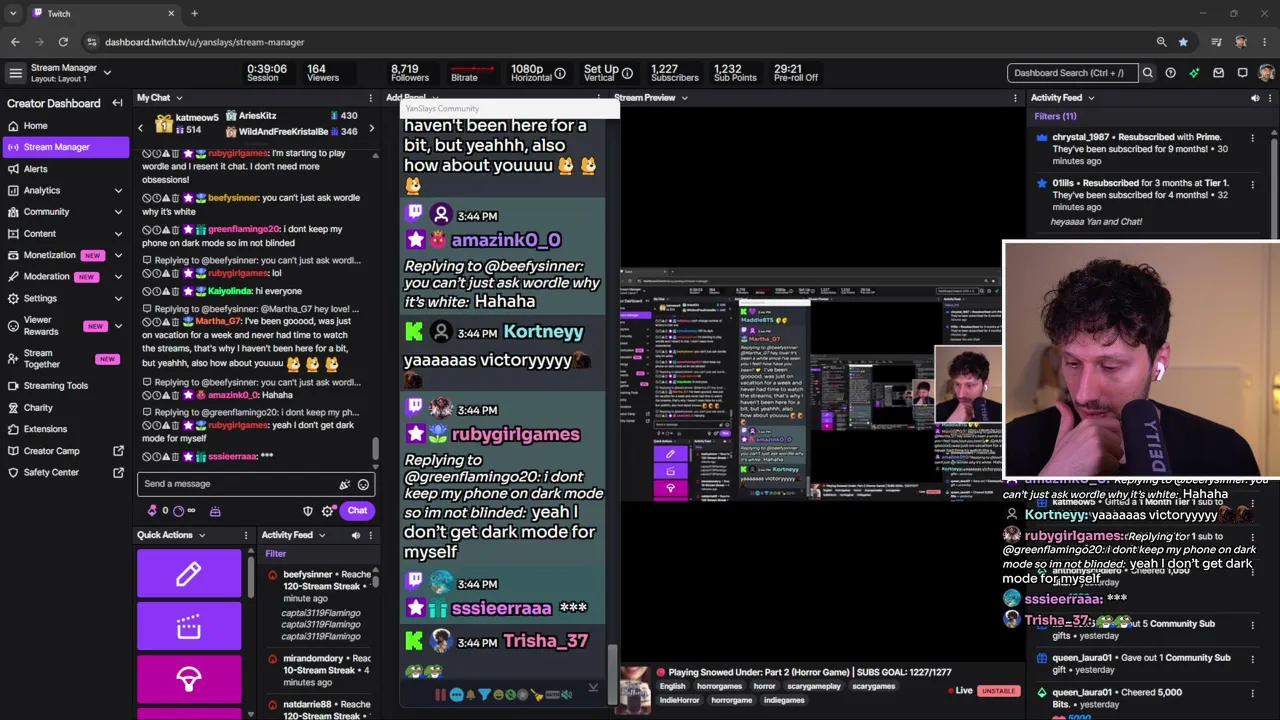Screen dimensions: 1280x720
Task: Expand the Content section
Action: (118, 234)
